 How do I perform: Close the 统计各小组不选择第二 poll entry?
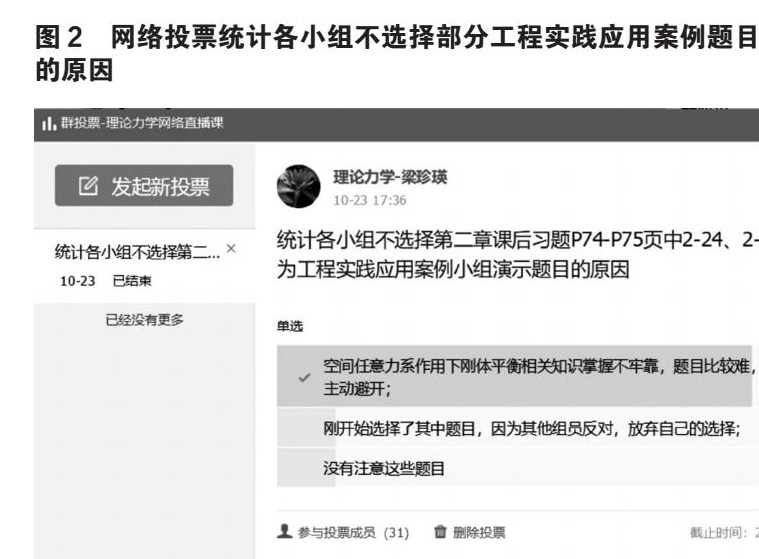click(x=231, y=249)
